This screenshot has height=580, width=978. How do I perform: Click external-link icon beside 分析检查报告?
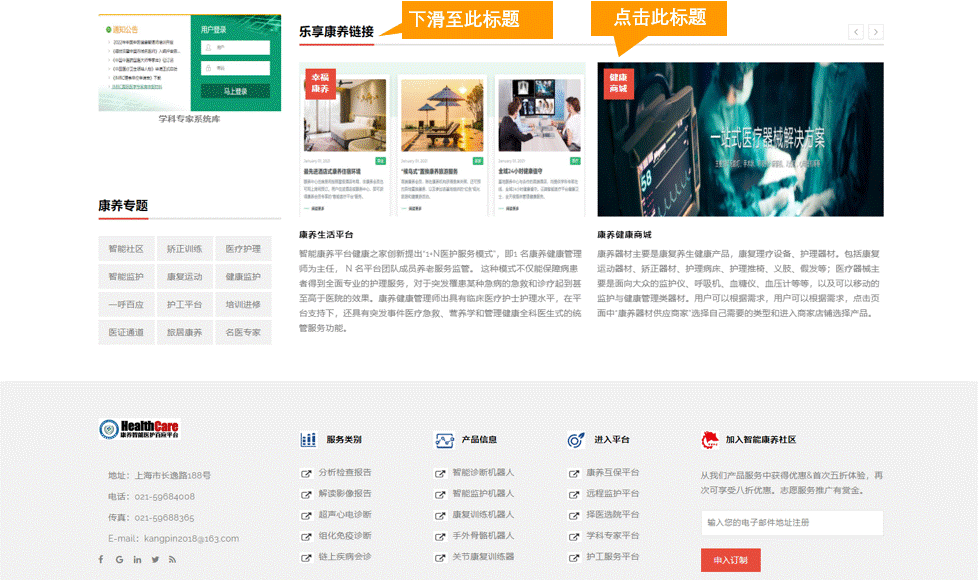[x=306, y=473]
